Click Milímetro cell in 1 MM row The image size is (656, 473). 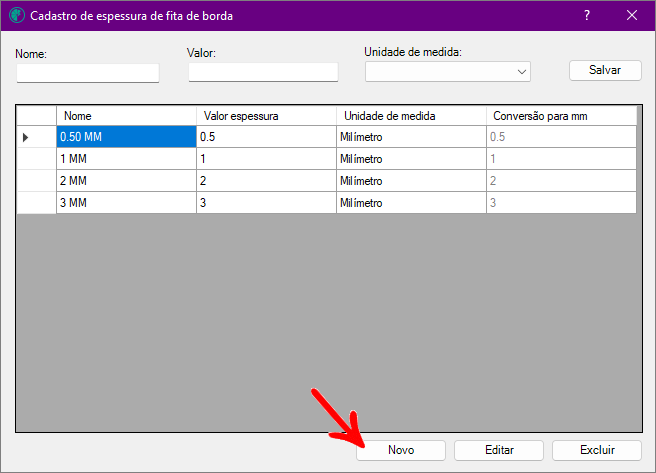[411, 159]
